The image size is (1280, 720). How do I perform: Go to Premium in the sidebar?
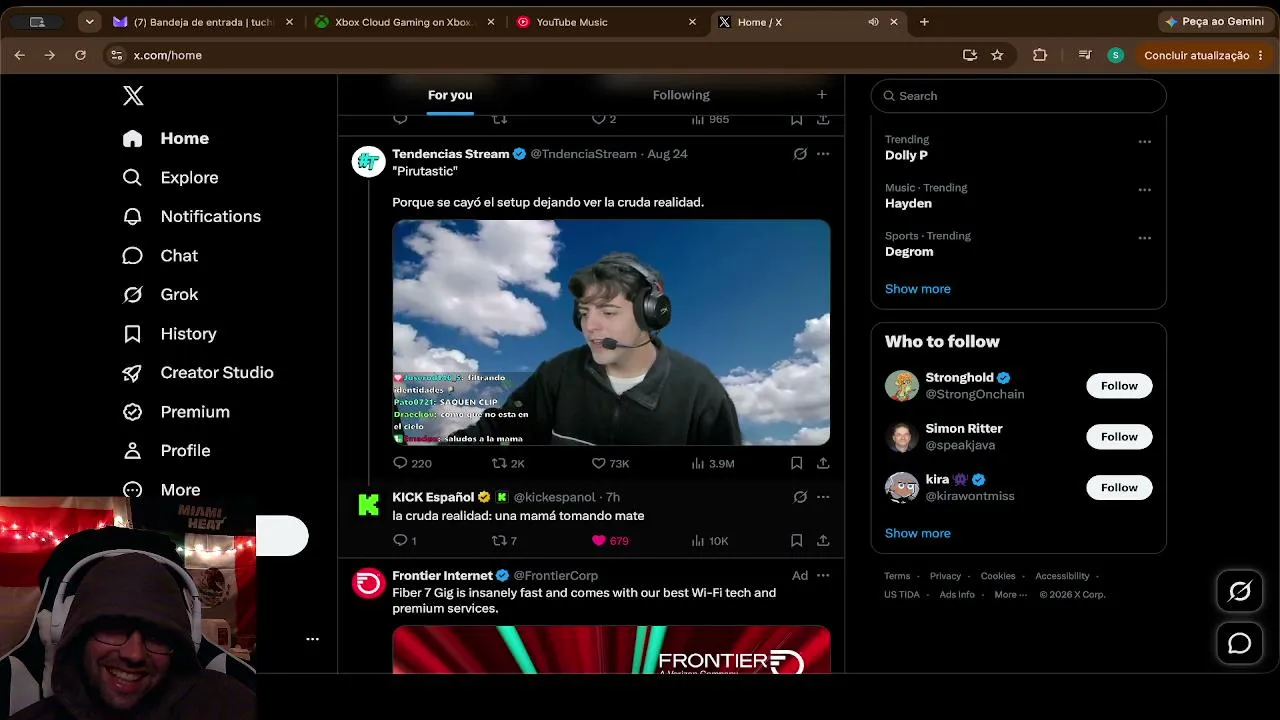pos(176,412)
